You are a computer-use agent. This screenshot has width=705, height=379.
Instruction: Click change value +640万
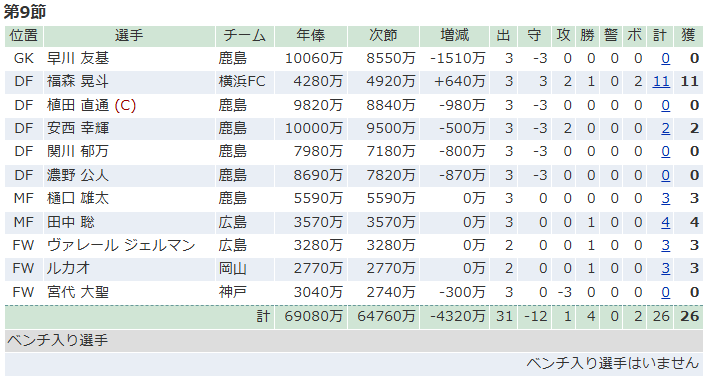pyautogui.click(x=460, y=81)
